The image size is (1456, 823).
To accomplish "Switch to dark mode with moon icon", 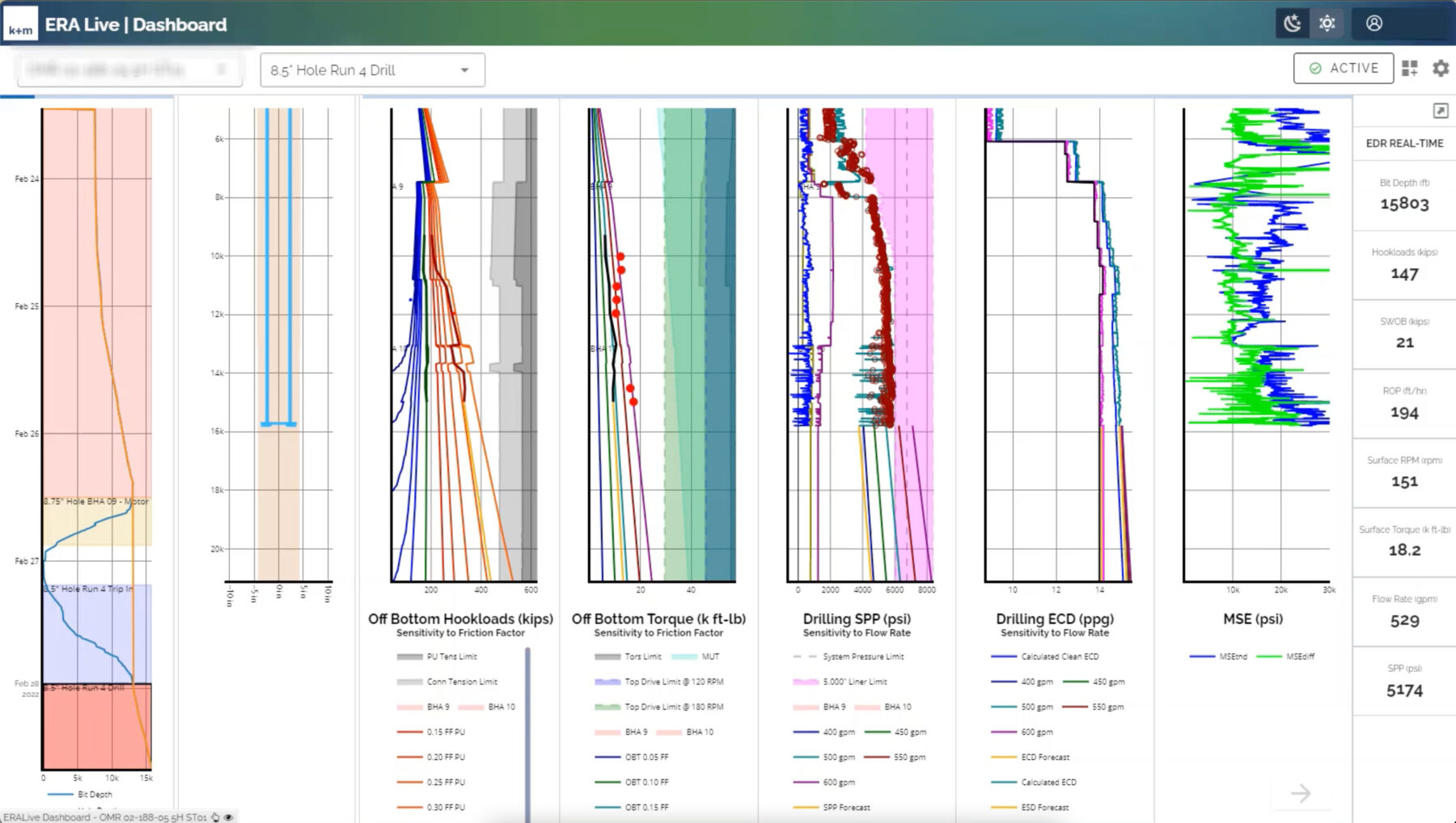I will click(x=1292, y=23).
